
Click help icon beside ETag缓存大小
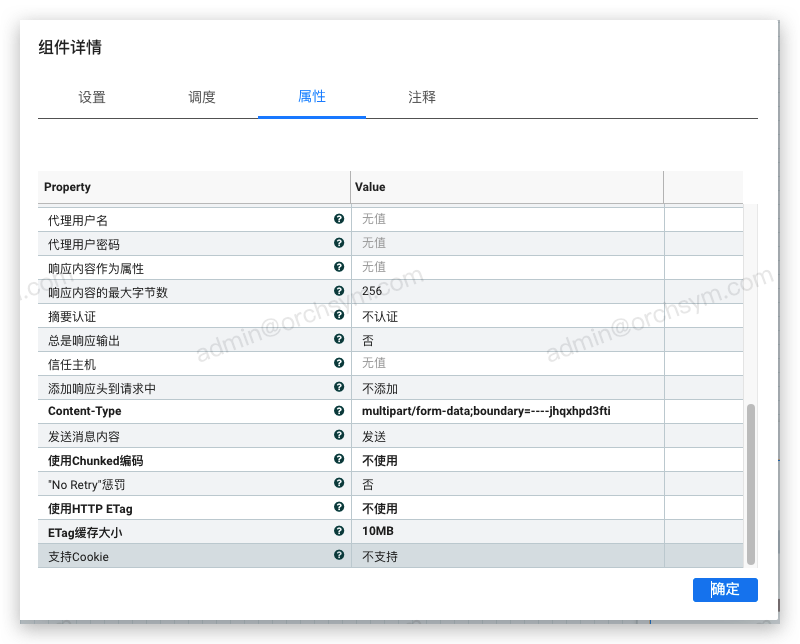pos(339,531)
